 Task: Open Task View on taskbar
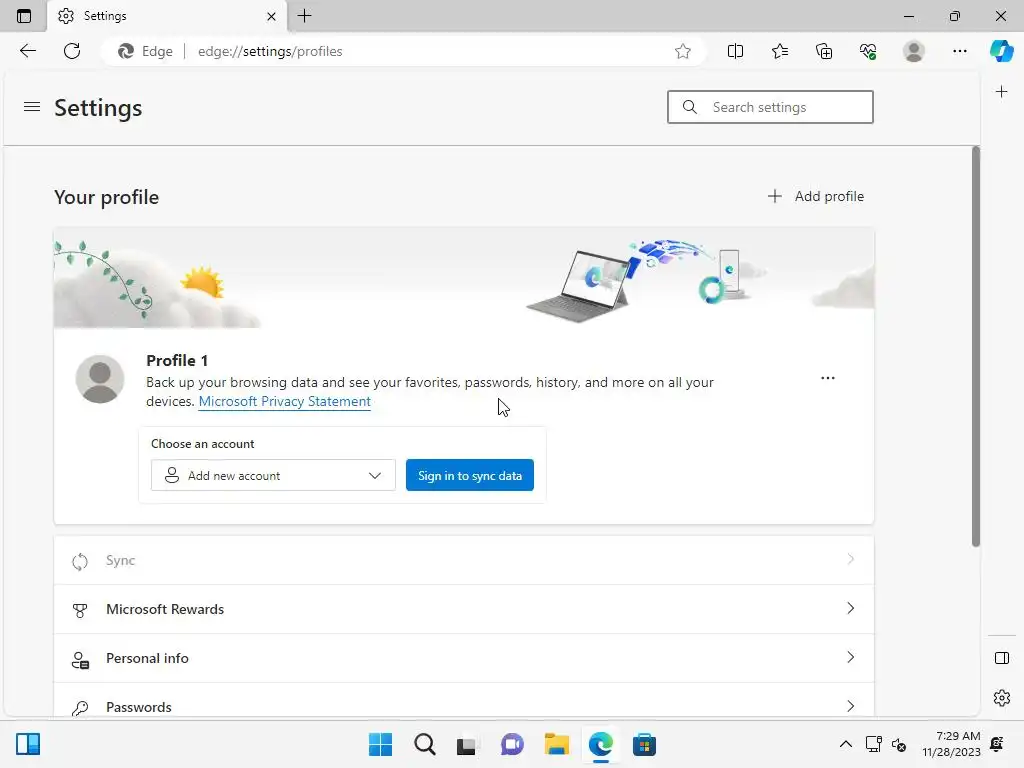pyautogui.click(x=468, y=744)
